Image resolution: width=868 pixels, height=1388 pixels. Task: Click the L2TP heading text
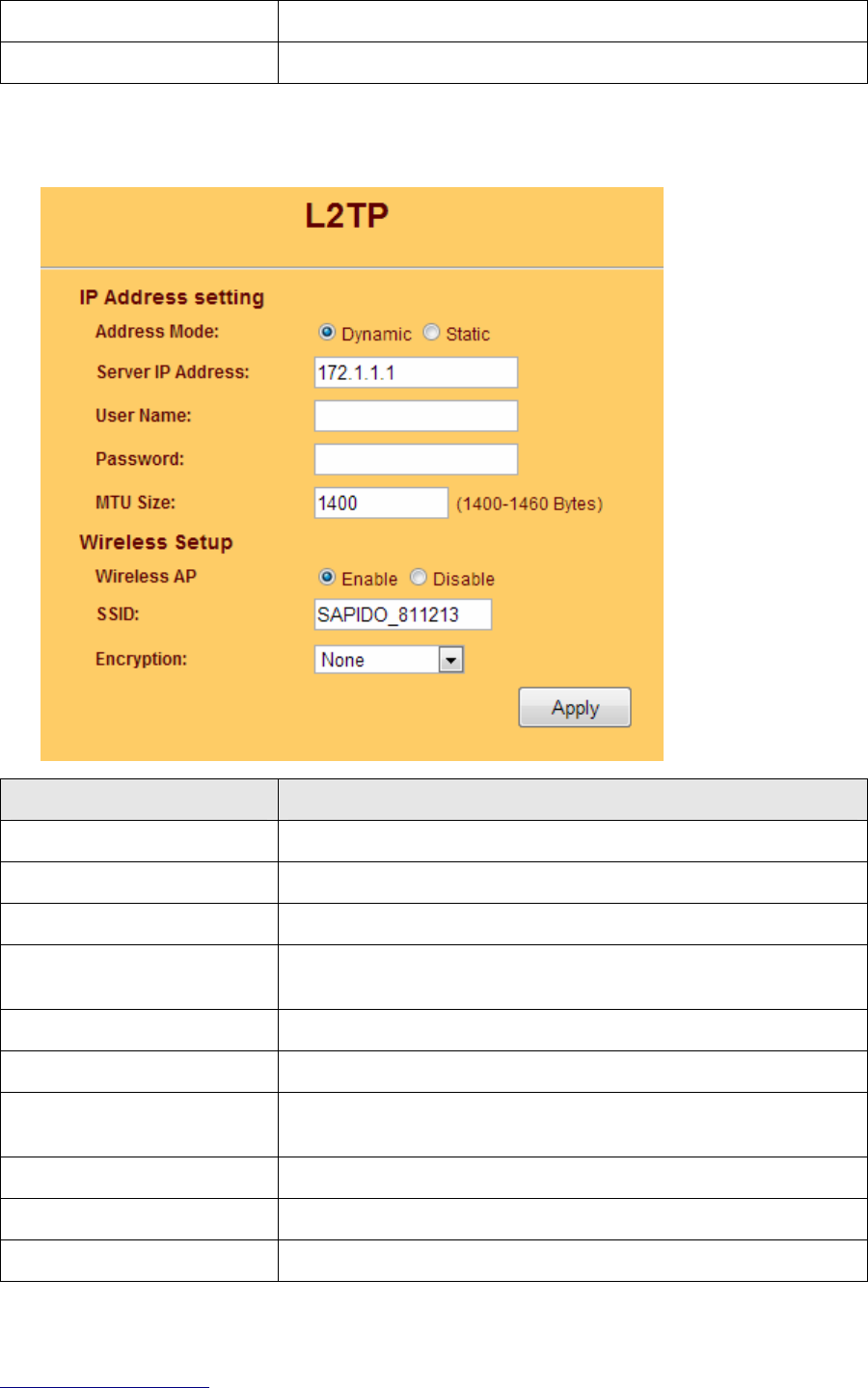tap(347, 215)
